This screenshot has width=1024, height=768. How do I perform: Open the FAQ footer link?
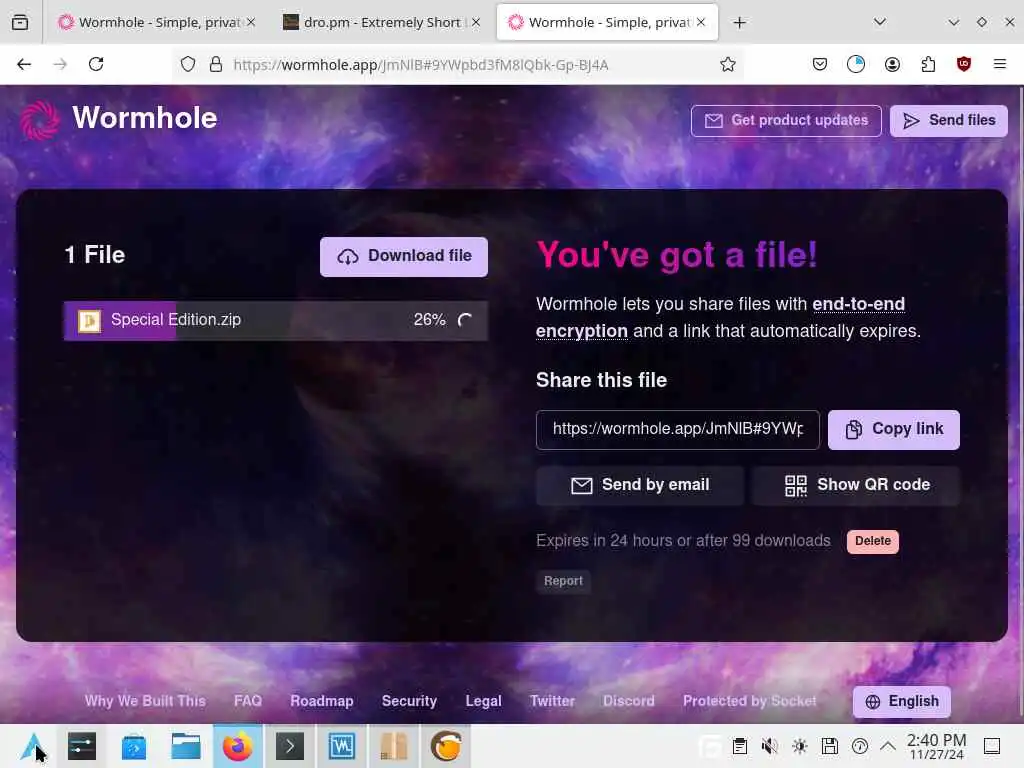point(248,701)
